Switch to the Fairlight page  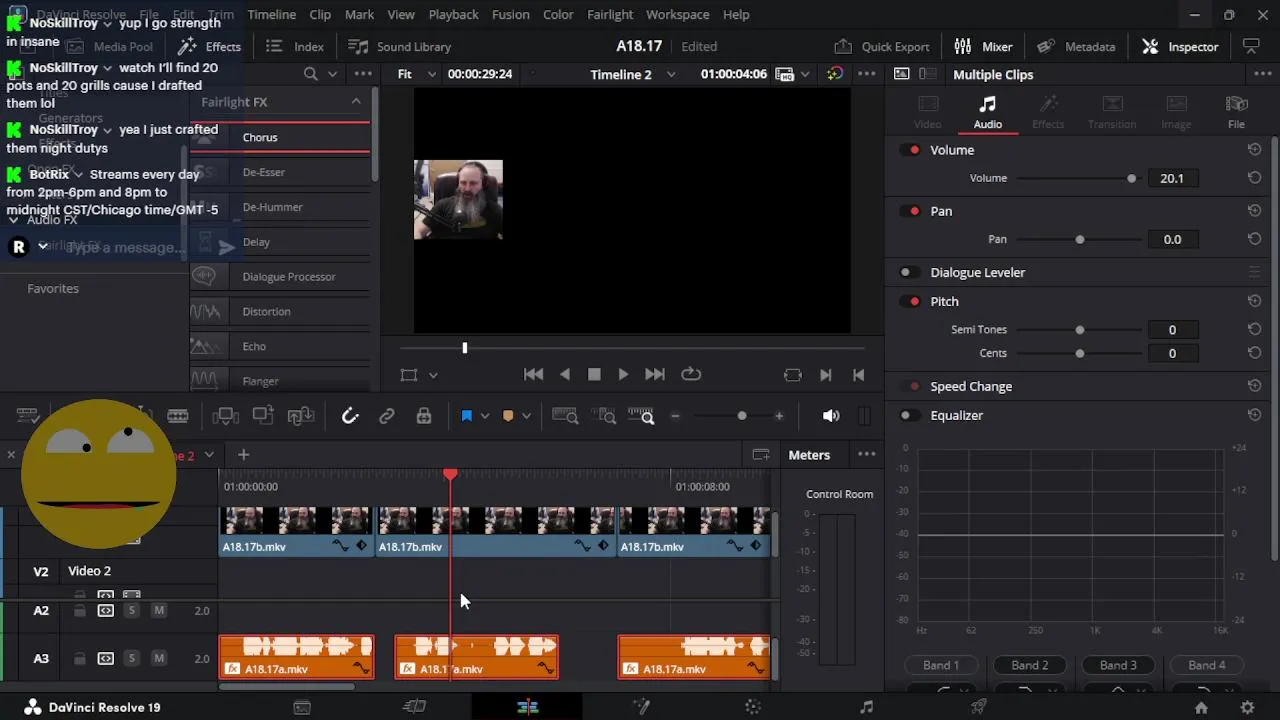[866, 707]
